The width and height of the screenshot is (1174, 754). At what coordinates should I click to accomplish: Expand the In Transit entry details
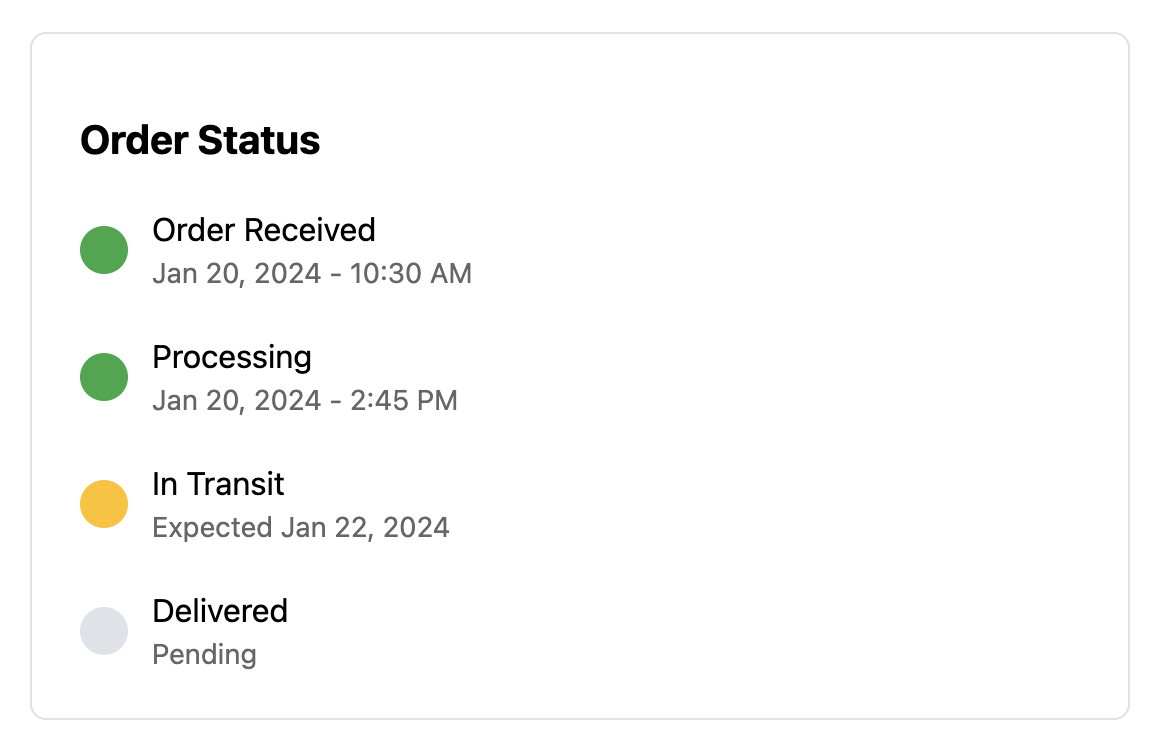coord(218,484)
